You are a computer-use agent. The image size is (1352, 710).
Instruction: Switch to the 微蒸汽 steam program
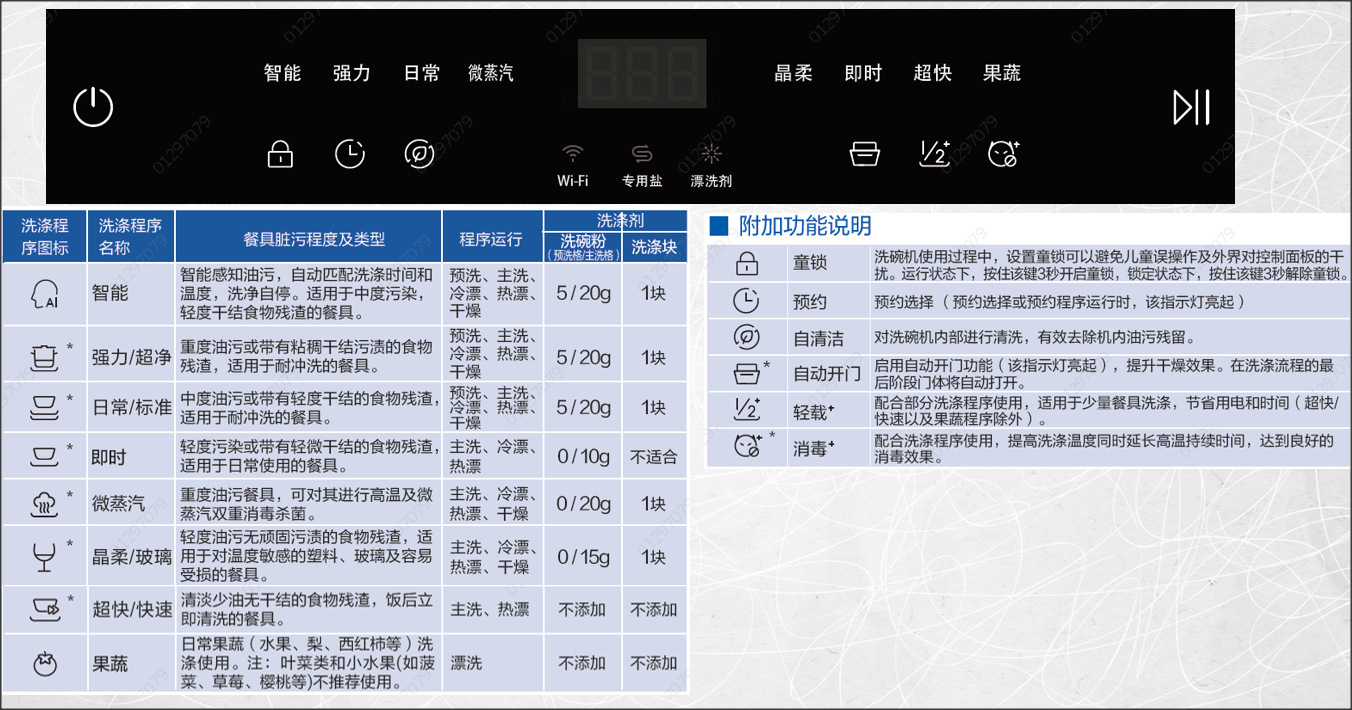pyautogui.click(x=489, y=73)
